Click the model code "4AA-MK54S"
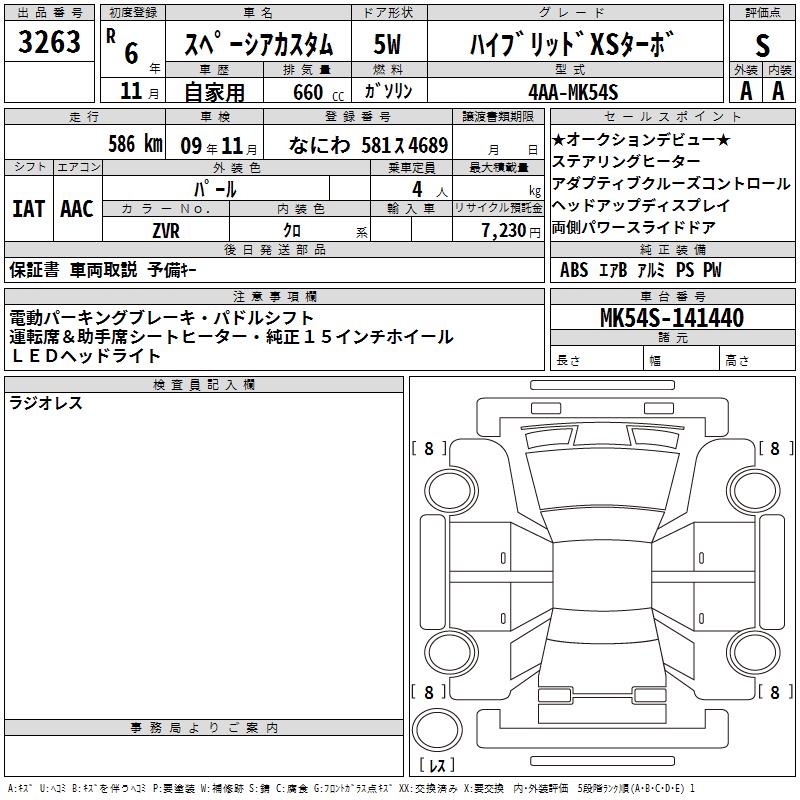The image size is (800, 800). [x=573, y=92]
